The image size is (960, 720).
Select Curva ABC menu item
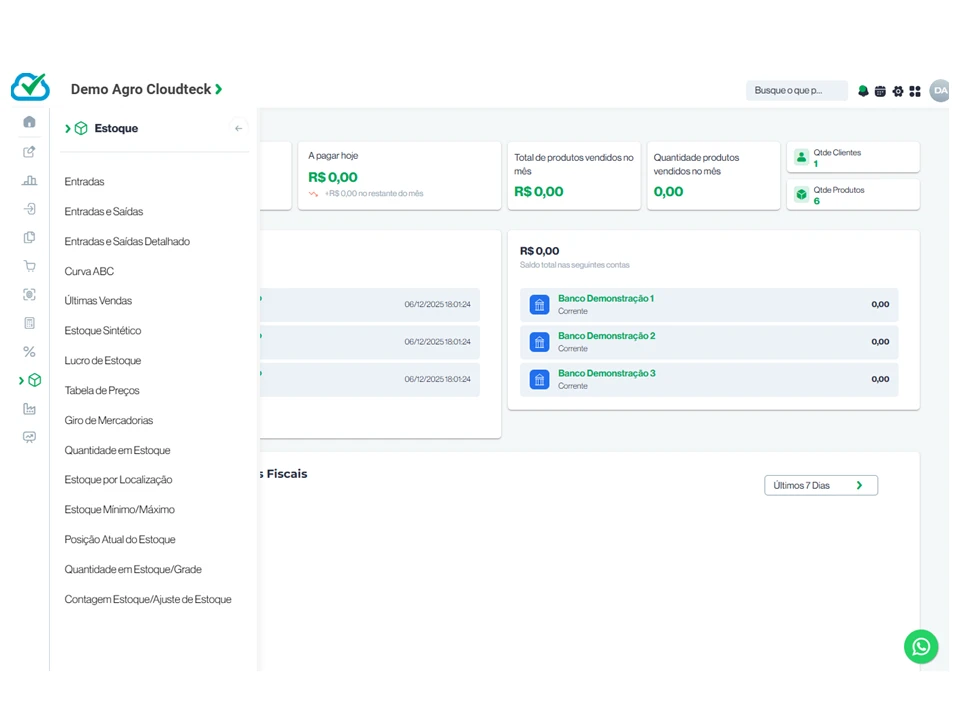click(89, 271)
